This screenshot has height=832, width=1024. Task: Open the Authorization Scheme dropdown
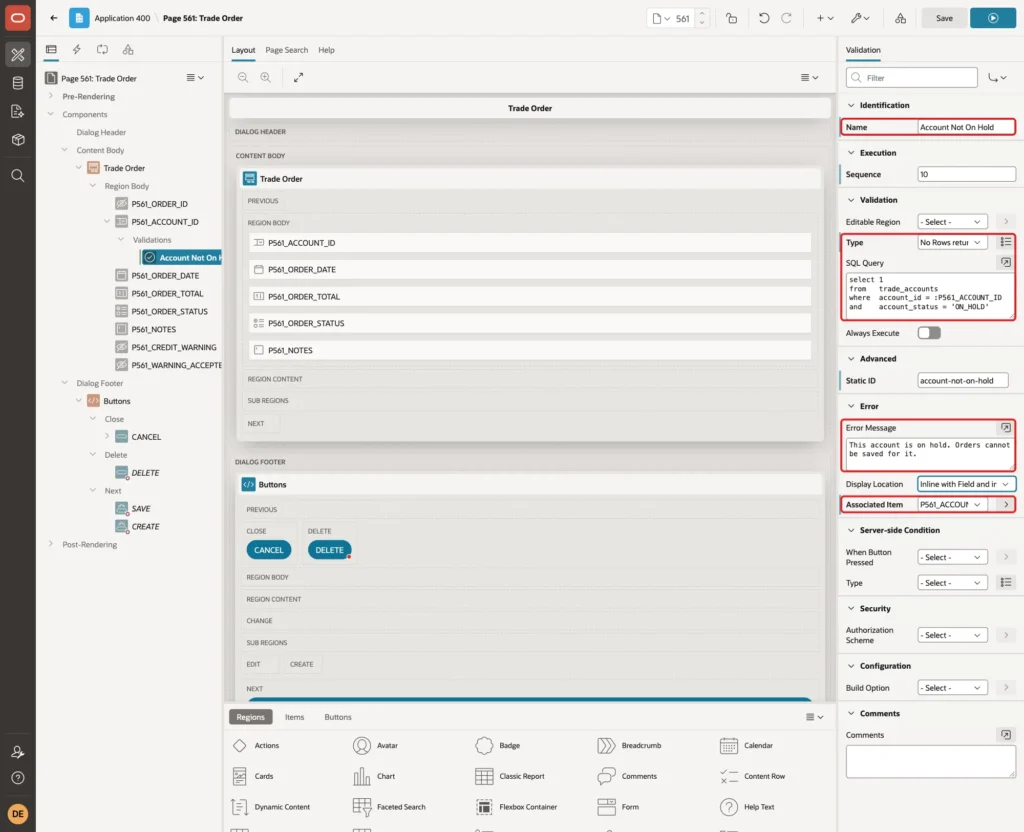point(952,635)
